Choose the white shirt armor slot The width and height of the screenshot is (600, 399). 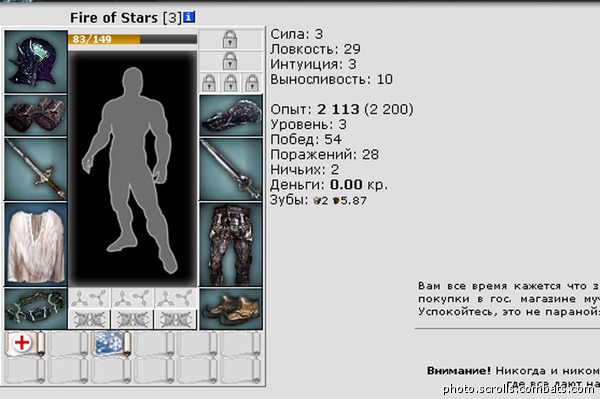click(x=36, y=244)
